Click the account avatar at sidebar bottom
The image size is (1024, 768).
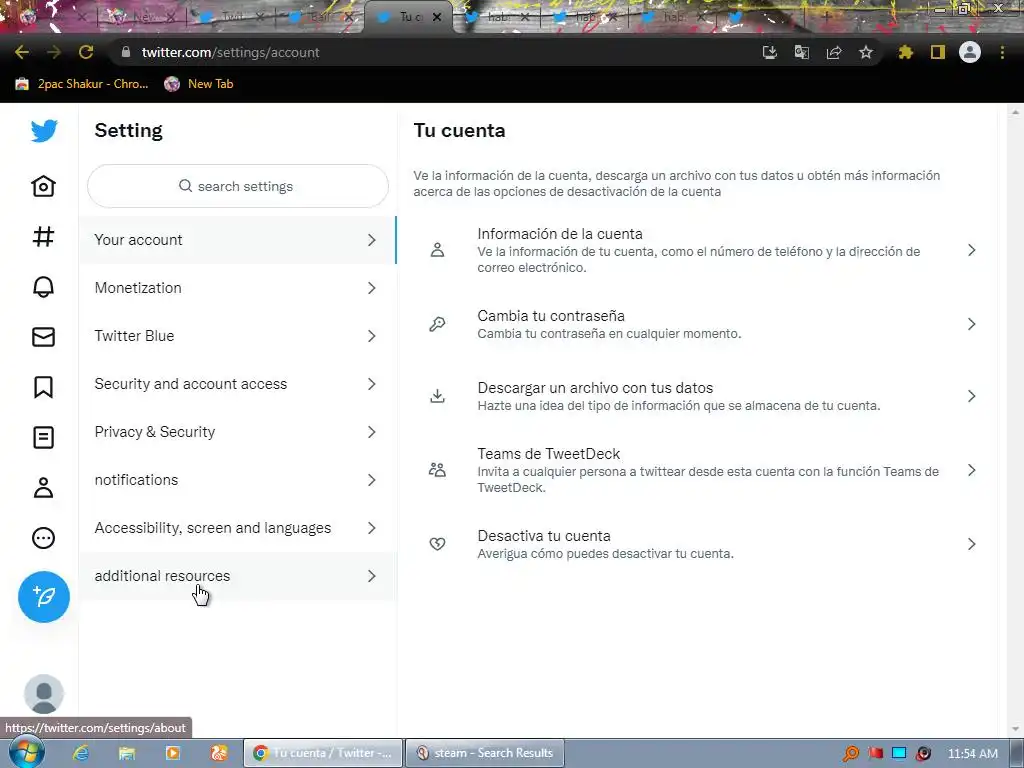[44, 694]
